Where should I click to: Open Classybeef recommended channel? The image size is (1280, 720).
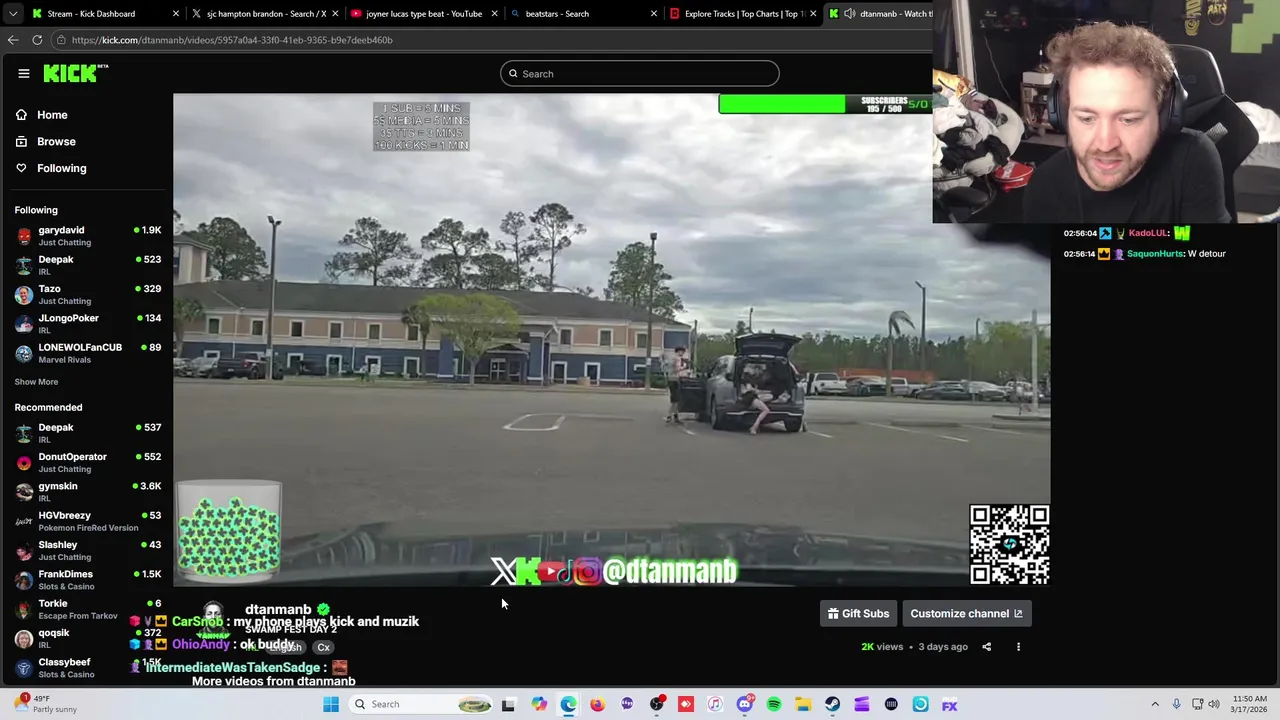pos(88,668)
